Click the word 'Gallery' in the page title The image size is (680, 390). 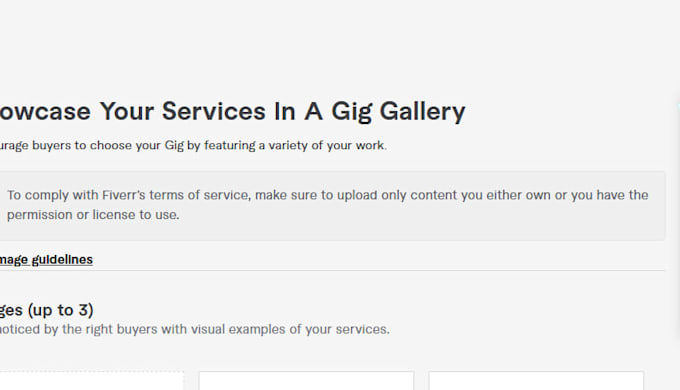422,111
